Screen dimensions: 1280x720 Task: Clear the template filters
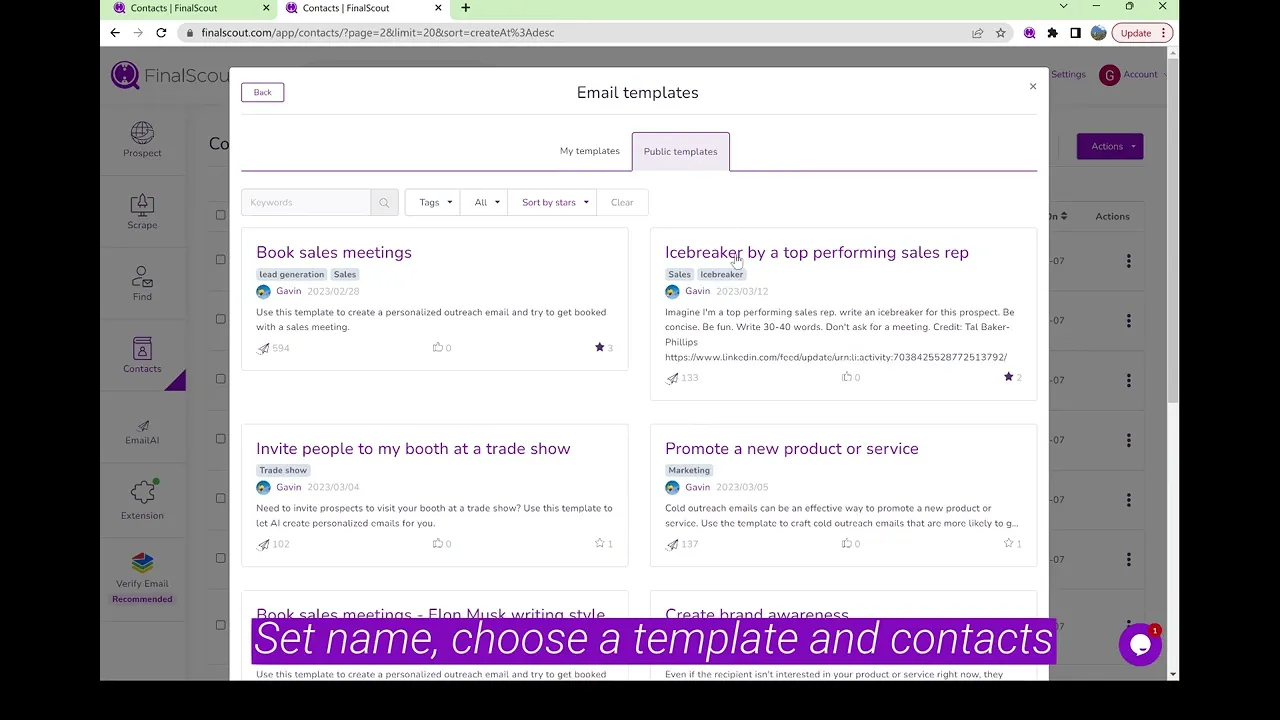[622, 203]
